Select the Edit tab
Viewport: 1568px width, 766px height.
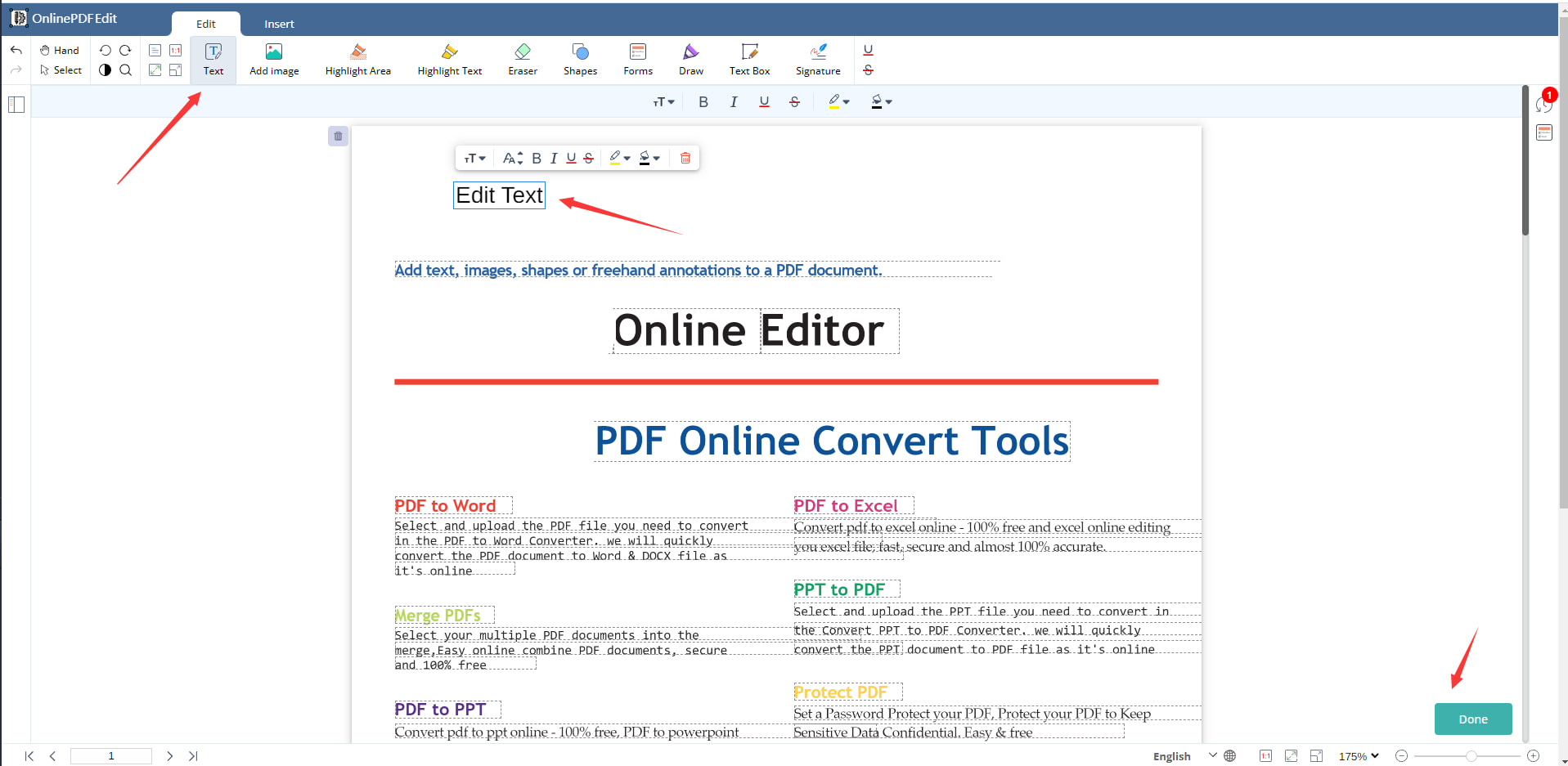tap(205, 24)
